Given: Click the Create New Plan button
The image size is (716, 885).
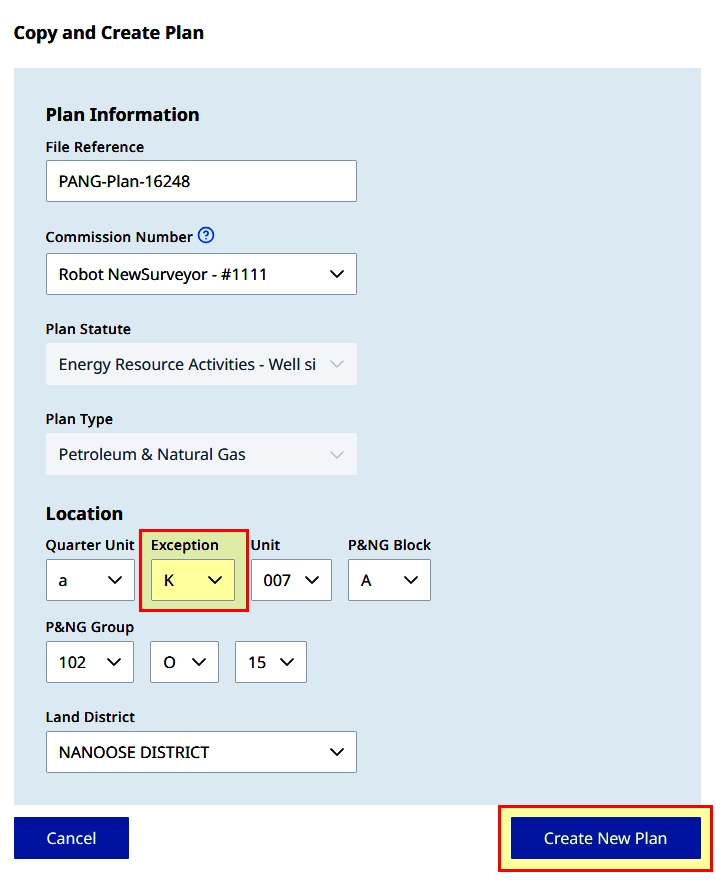Looking at the screenshot, I should click(x=605, y=838).
